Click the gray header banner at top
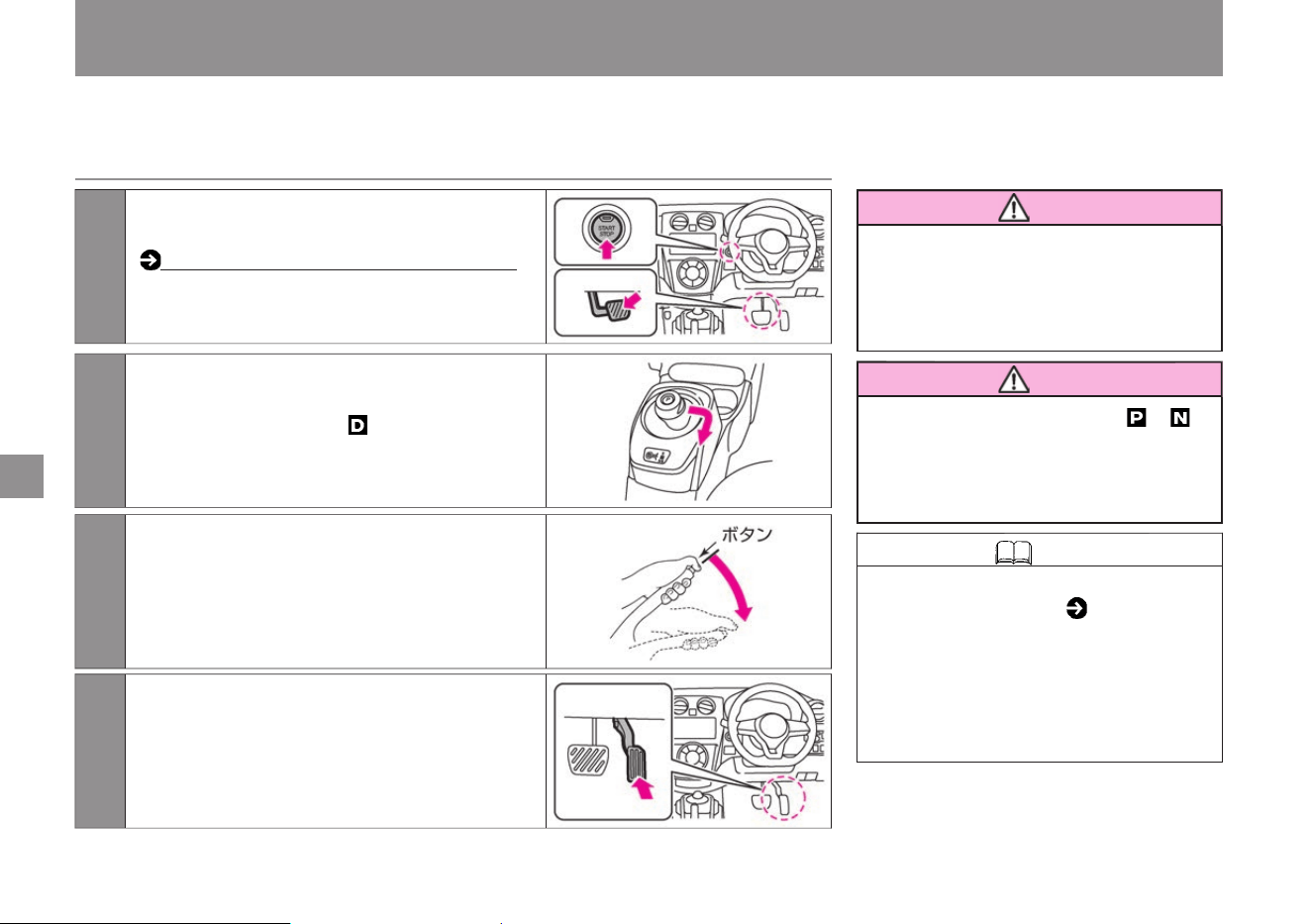This screenshot has height=924, width=1311. pos(649,38)
